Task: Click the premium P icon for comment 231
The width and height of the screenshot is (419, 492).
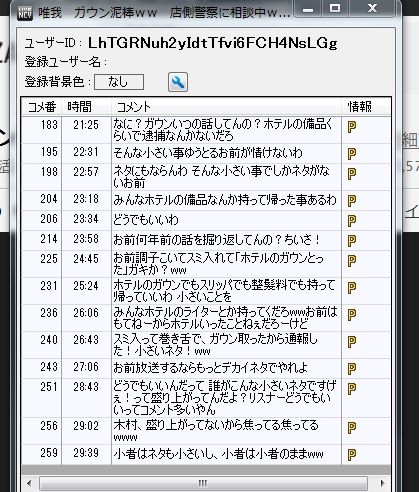Action: click(x=352, y=287)
